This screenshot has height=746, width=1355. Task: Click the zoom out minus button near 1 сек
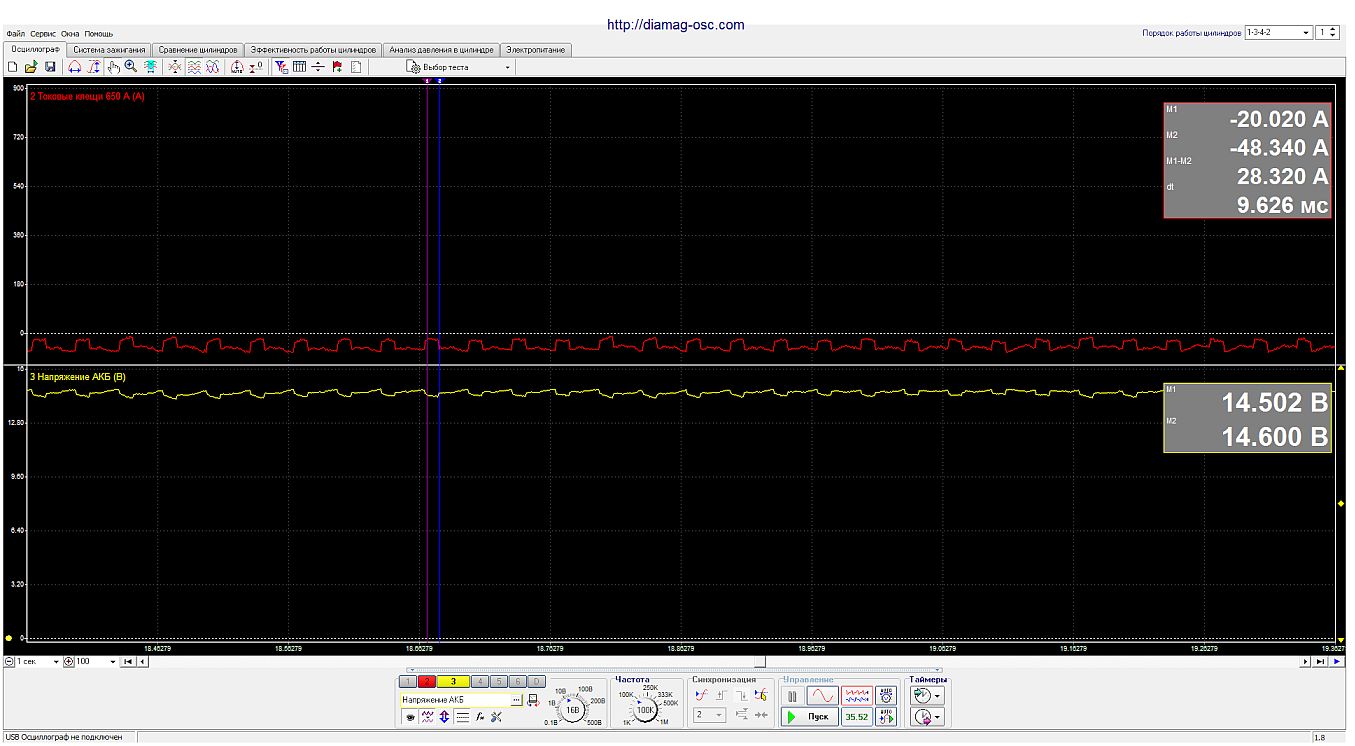click(x=9, y=662)
